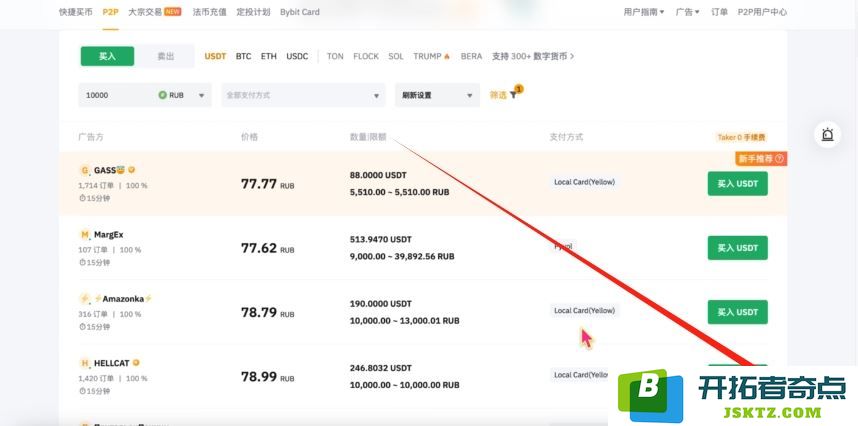The height and width of the screenshot is (426, 858).
Task: Open GASS advertiser profile name
Action: 109,170
